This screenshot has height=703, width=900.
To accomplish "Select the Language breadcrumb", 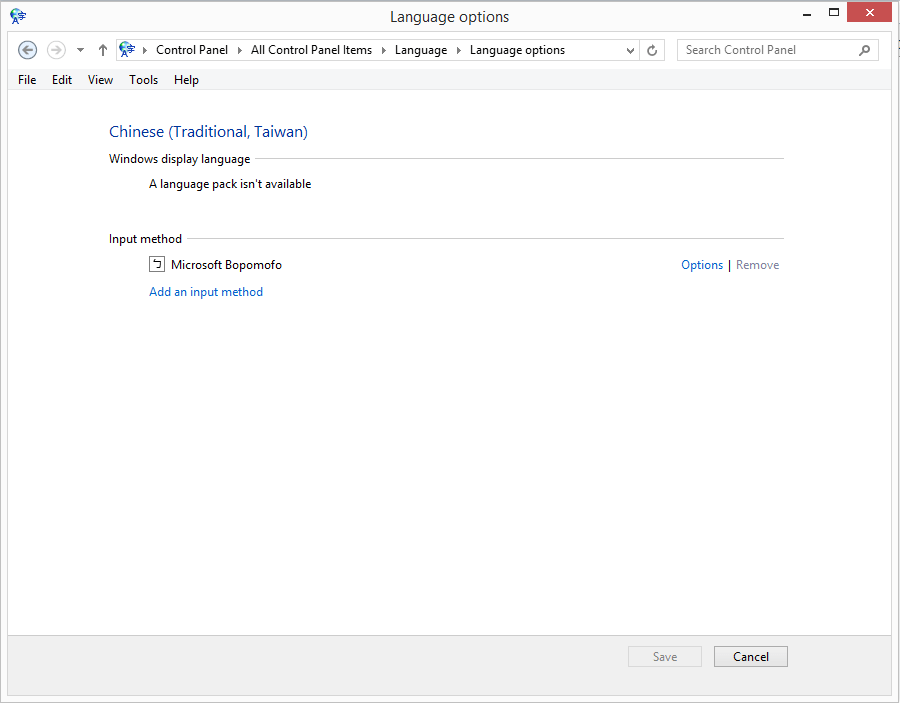I will point(421,51).
